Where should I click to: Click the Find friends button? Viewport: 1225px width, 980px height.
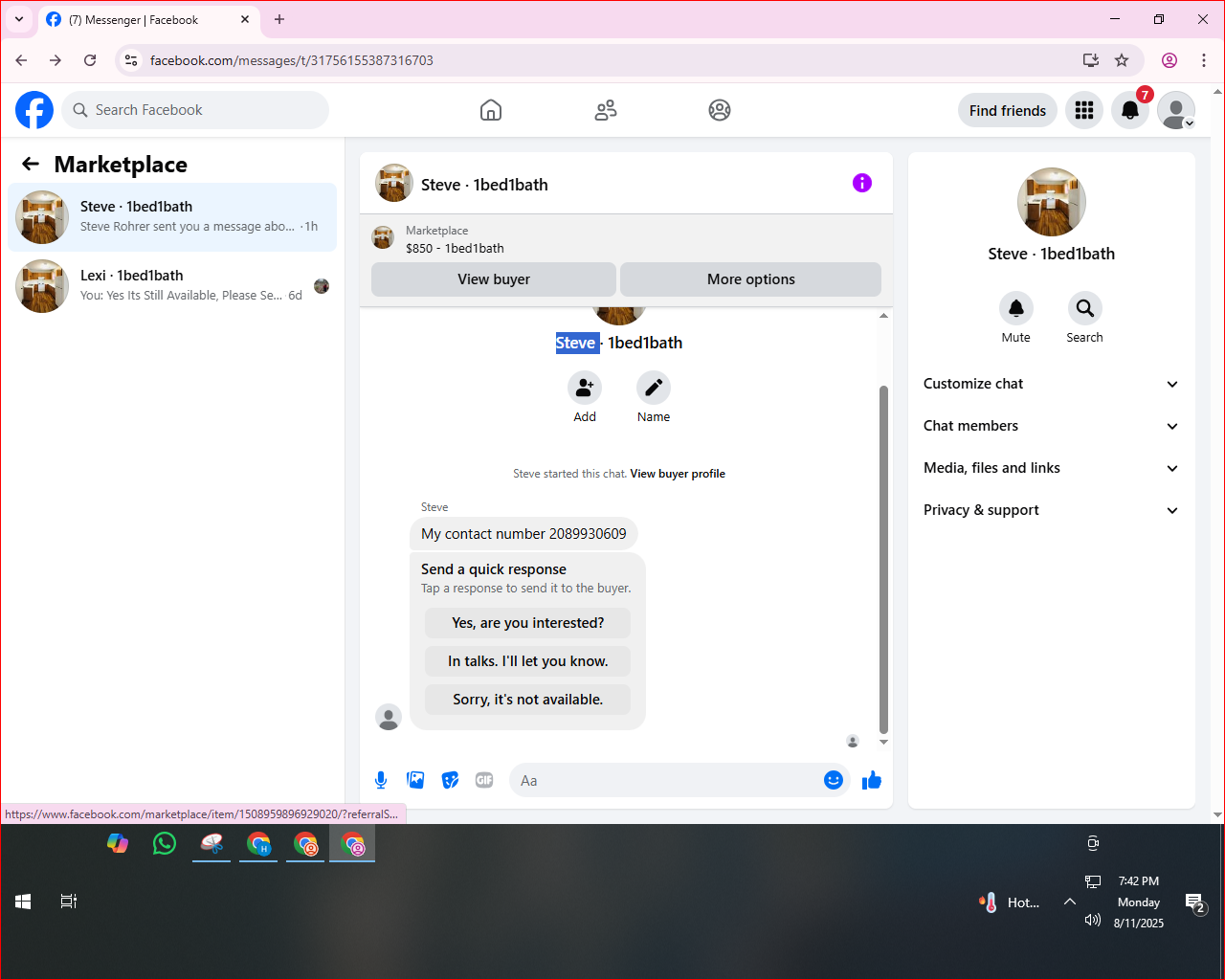click(1008, 110)
